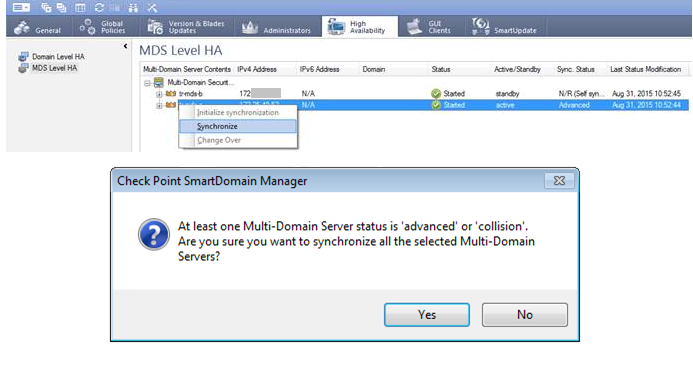Sort by IPv4 Address column header
693x367 pixels.
265,69
